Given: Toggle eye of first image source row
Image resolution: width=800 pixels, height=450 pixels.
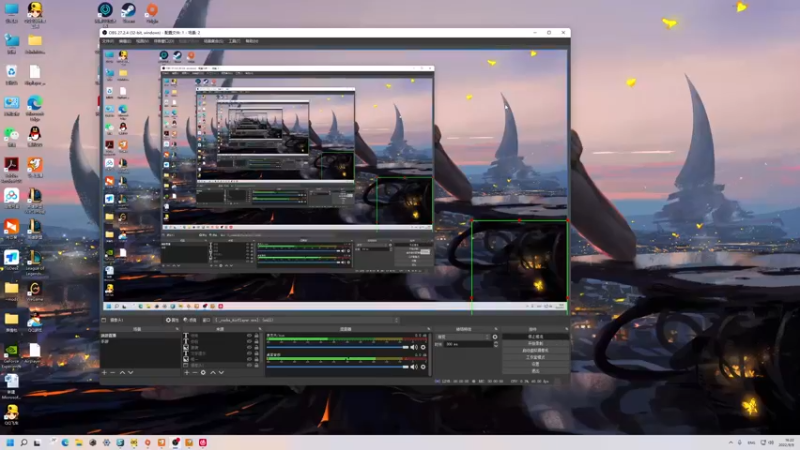Looking at the screenshot, I should pos(249,347).
